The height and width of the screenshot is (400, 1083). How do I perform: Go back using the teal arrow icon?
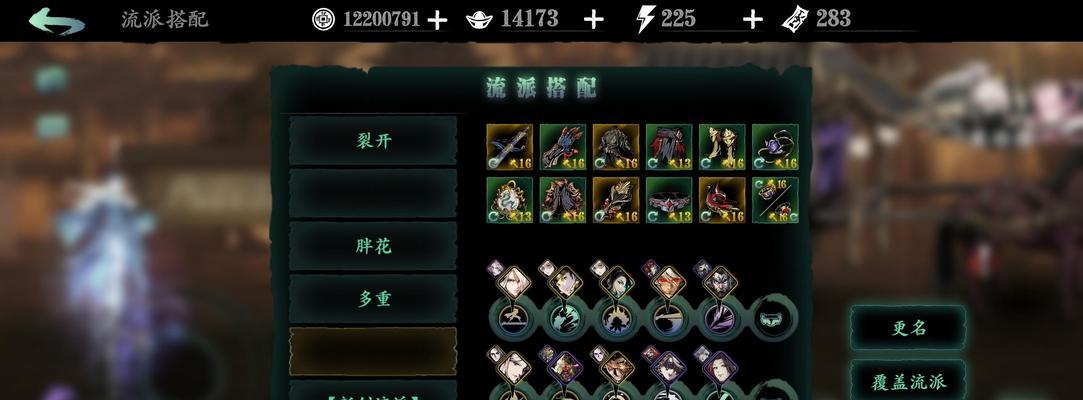(x=57, y=20)
